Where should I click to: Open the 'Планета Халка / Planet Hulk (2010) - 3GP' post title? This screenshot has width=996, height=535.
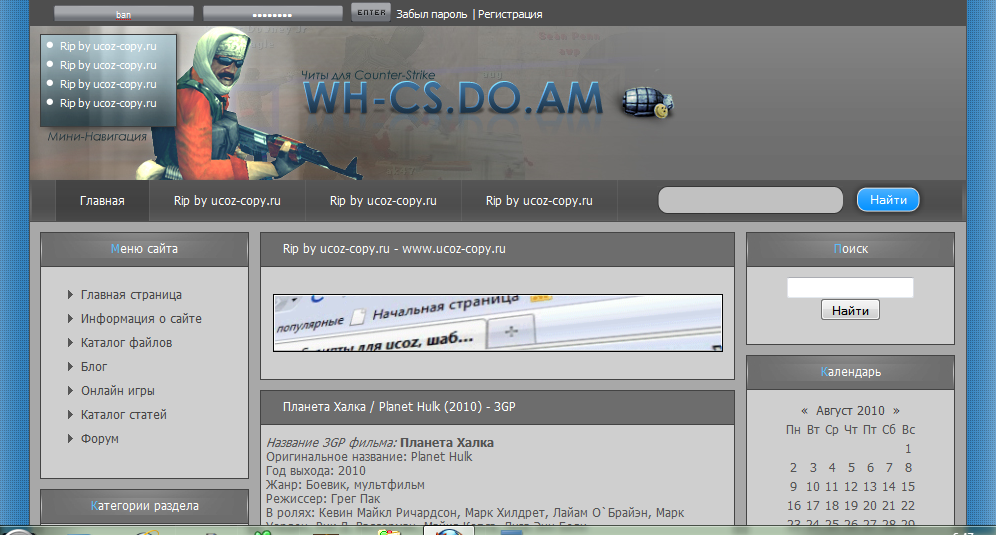399,407
